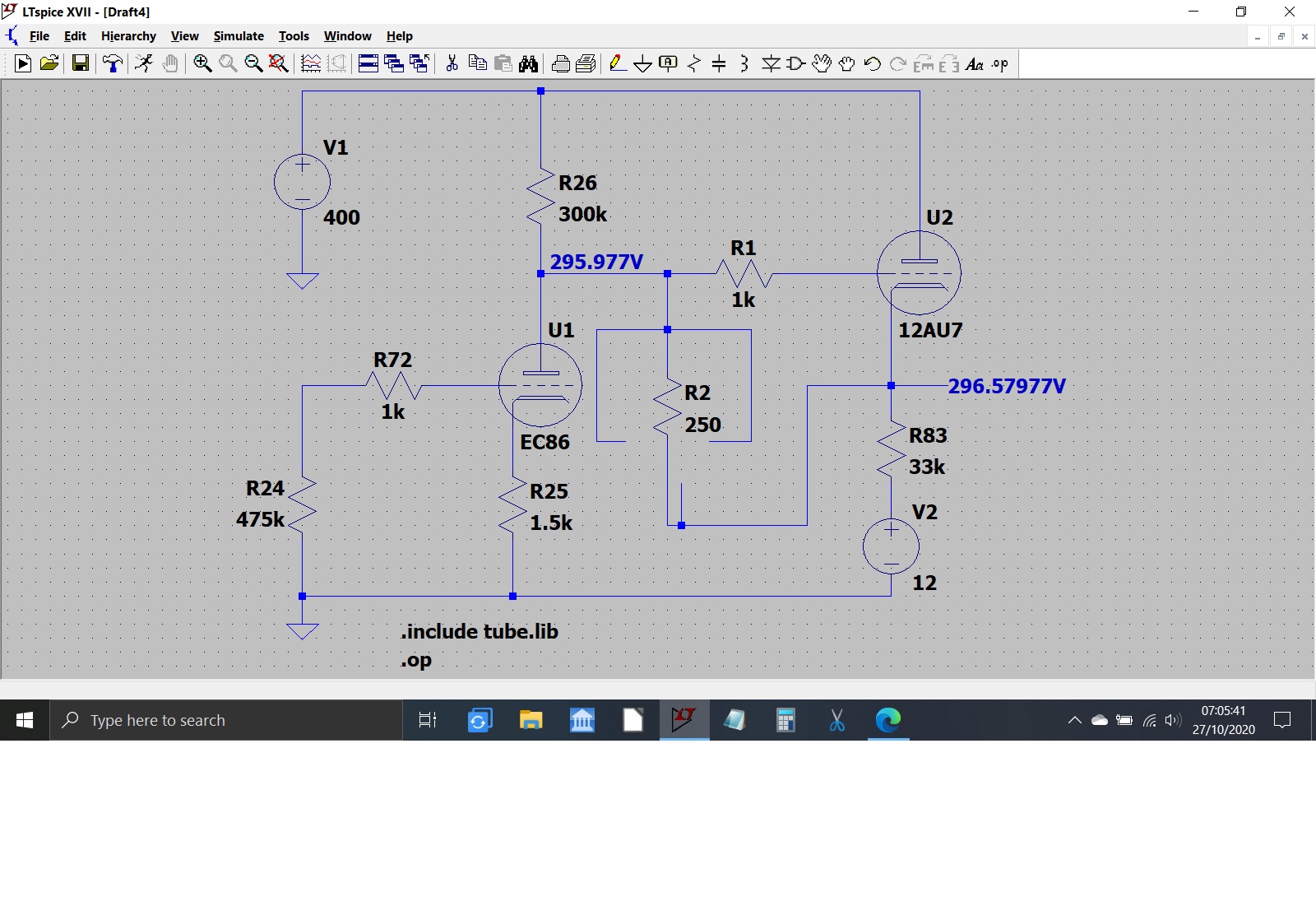The width and height of the screenshot is (1316, 920).
Task: Click resistor R25 value 1.5k
Action: pyautogui.click(x=551, y=523)
